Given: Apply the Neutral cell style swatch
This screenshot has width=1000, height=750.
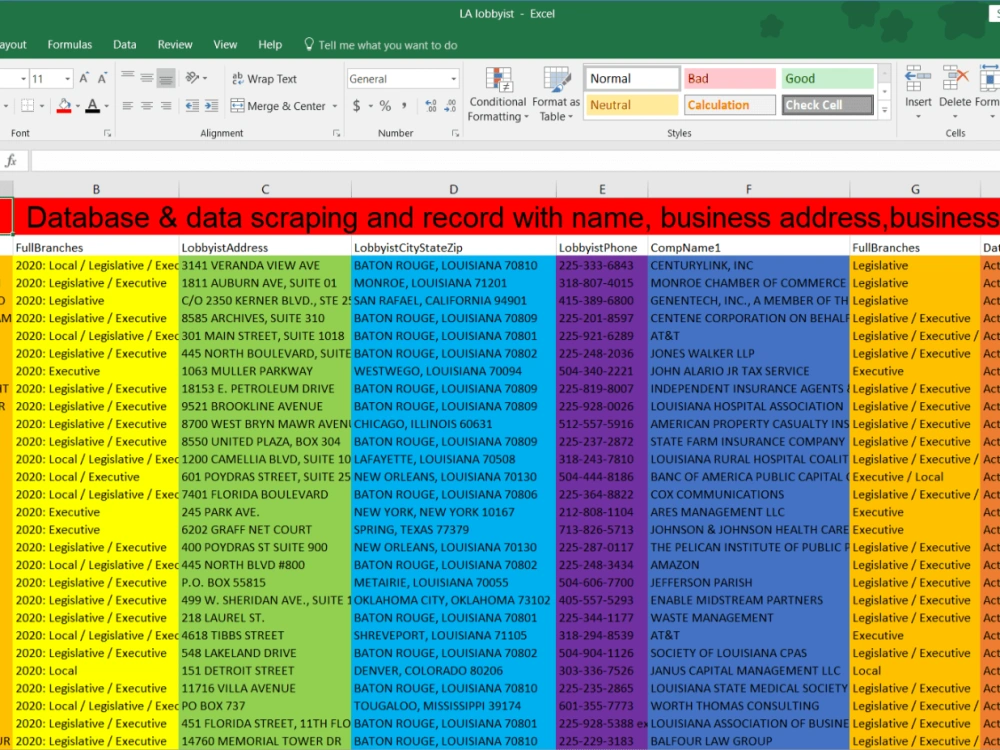Looking at the screenshot, I should (632, 105).
